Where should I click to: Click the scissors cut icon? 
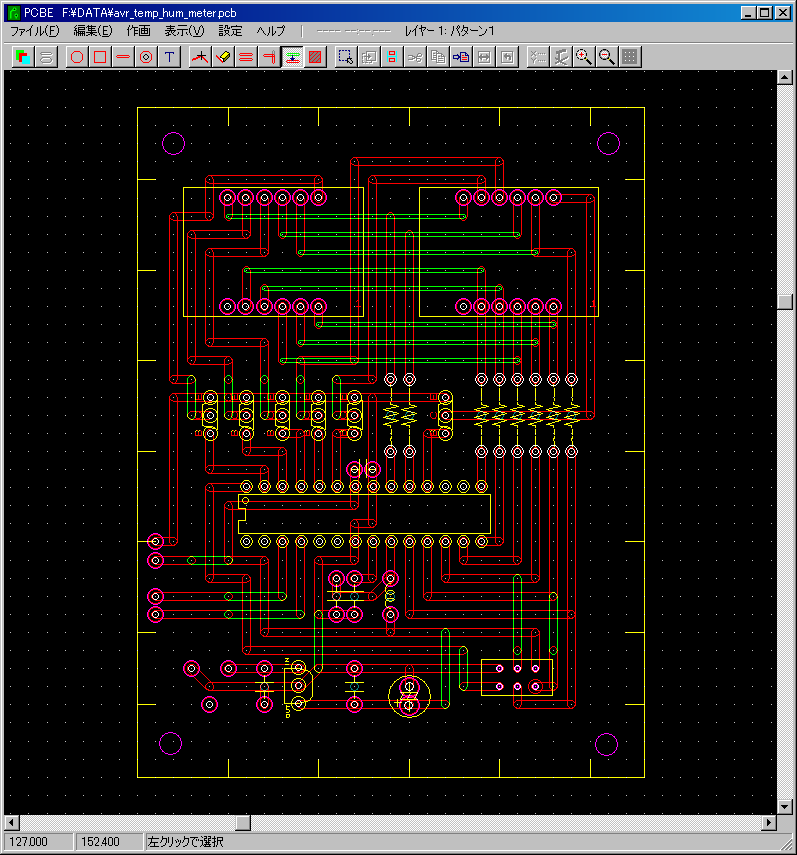coord(415,57)
